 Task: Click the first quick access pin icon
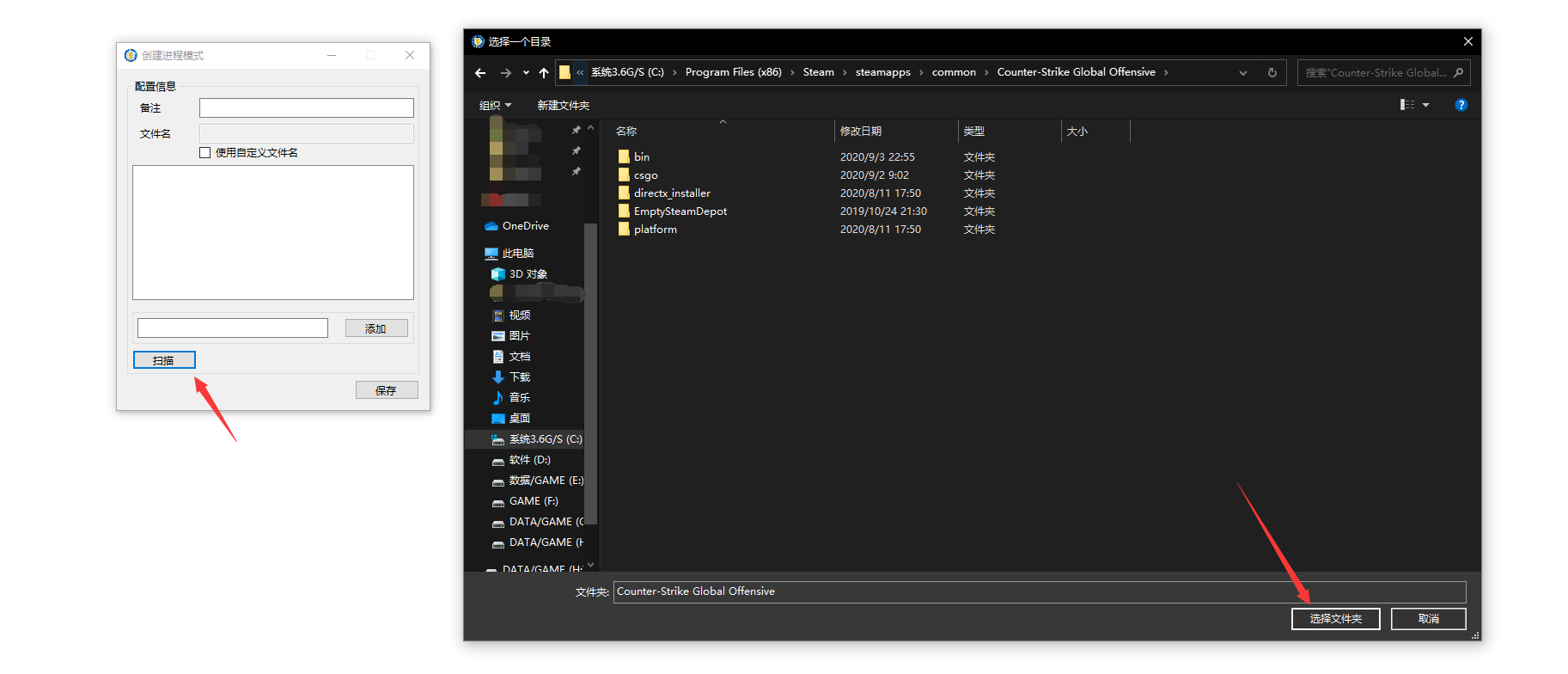tap(577, 130)
